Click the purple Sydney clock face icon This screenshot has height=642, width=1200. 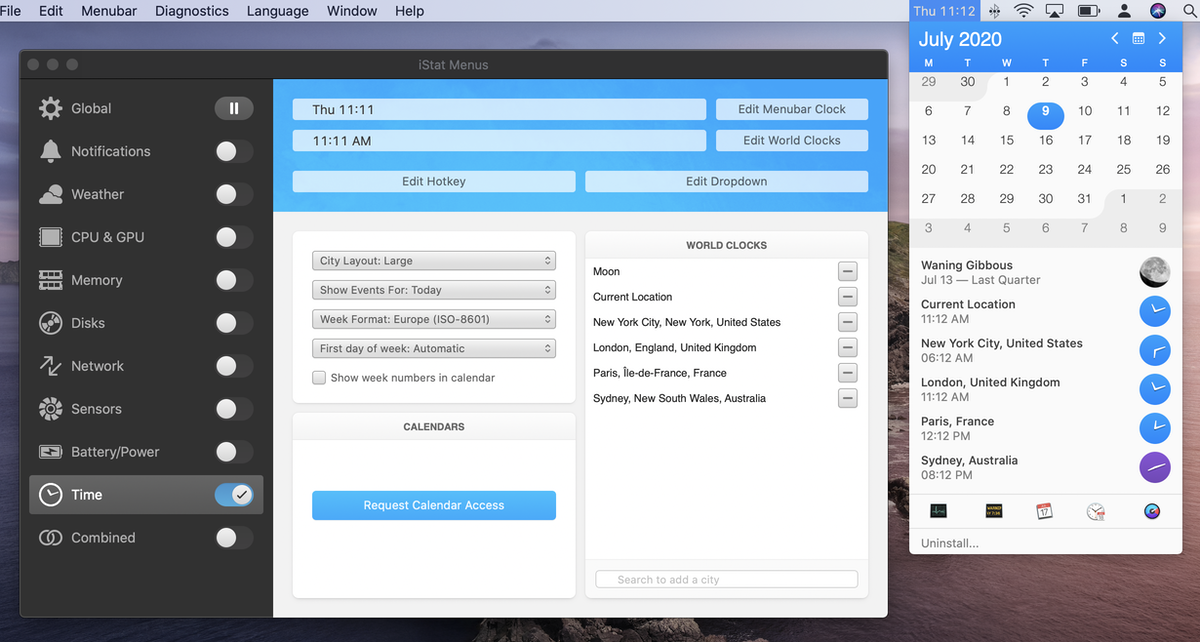pos(1155,467)
